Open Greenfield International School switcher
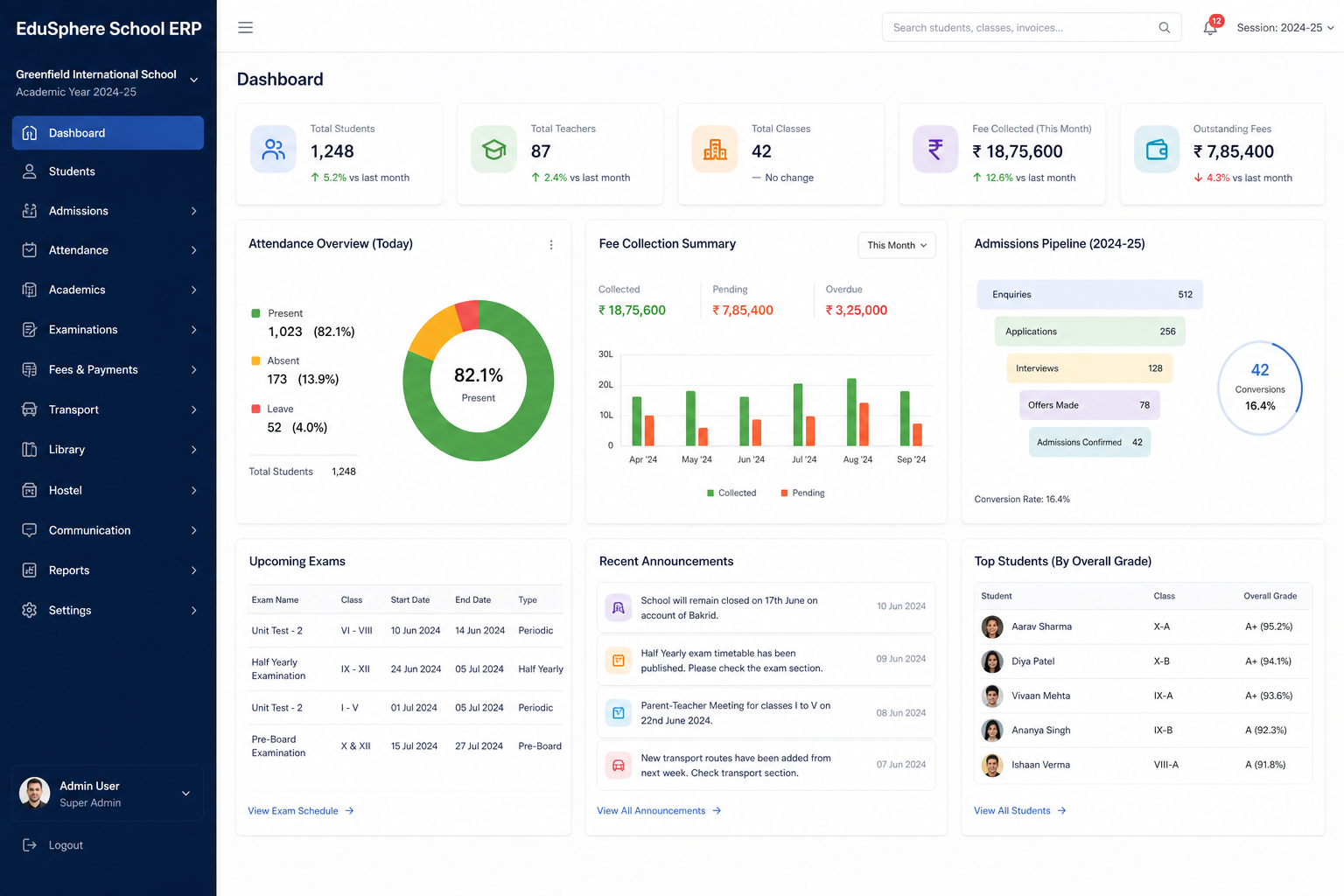The width and height of the screenshot is (1344, 896). click(108, 82)
